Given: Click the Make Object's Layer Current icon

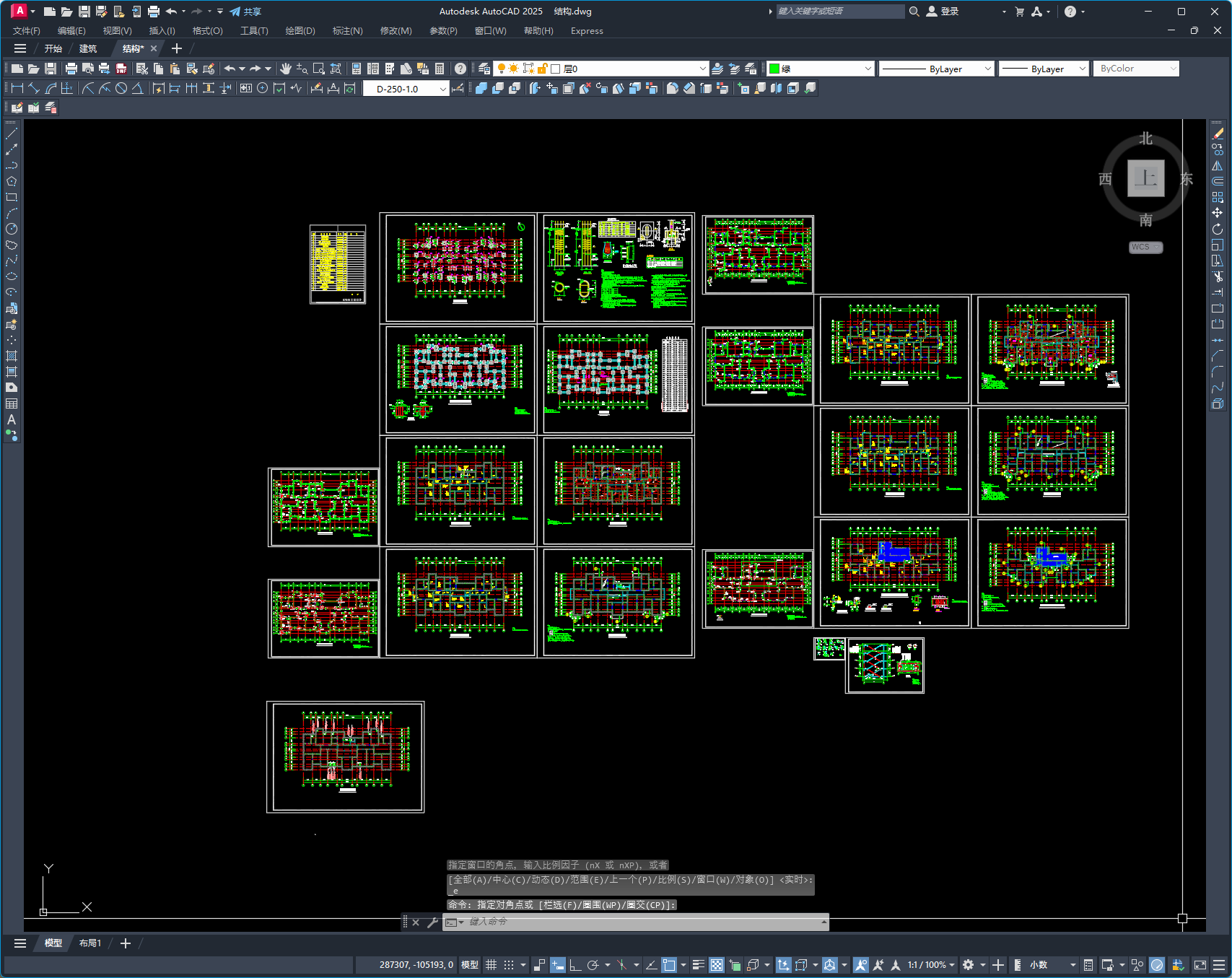Looking at the screenshot, I should click(717, 69).
